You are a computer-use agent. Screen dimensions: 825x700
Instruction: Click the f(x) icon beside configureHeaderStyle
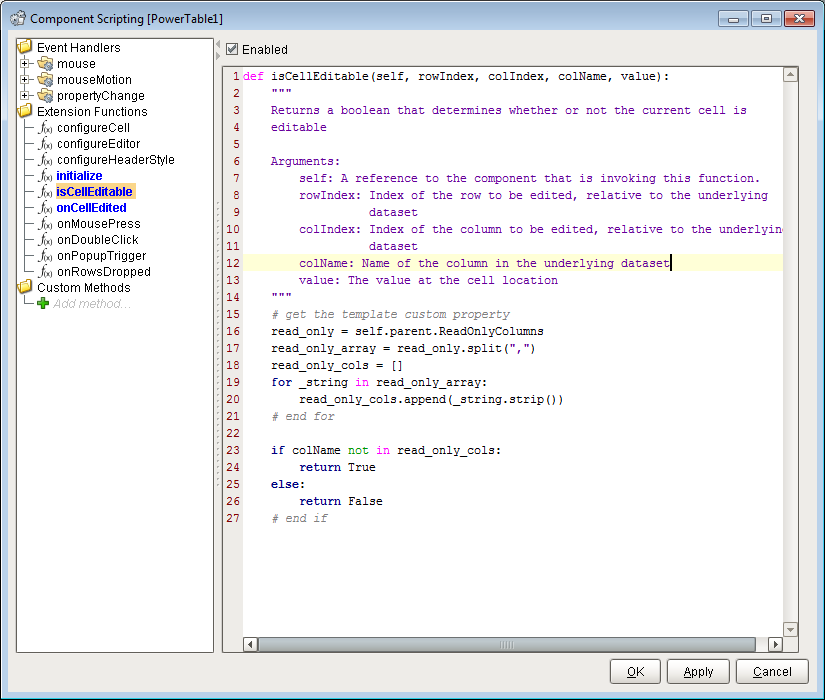click(x=45, y=159)
